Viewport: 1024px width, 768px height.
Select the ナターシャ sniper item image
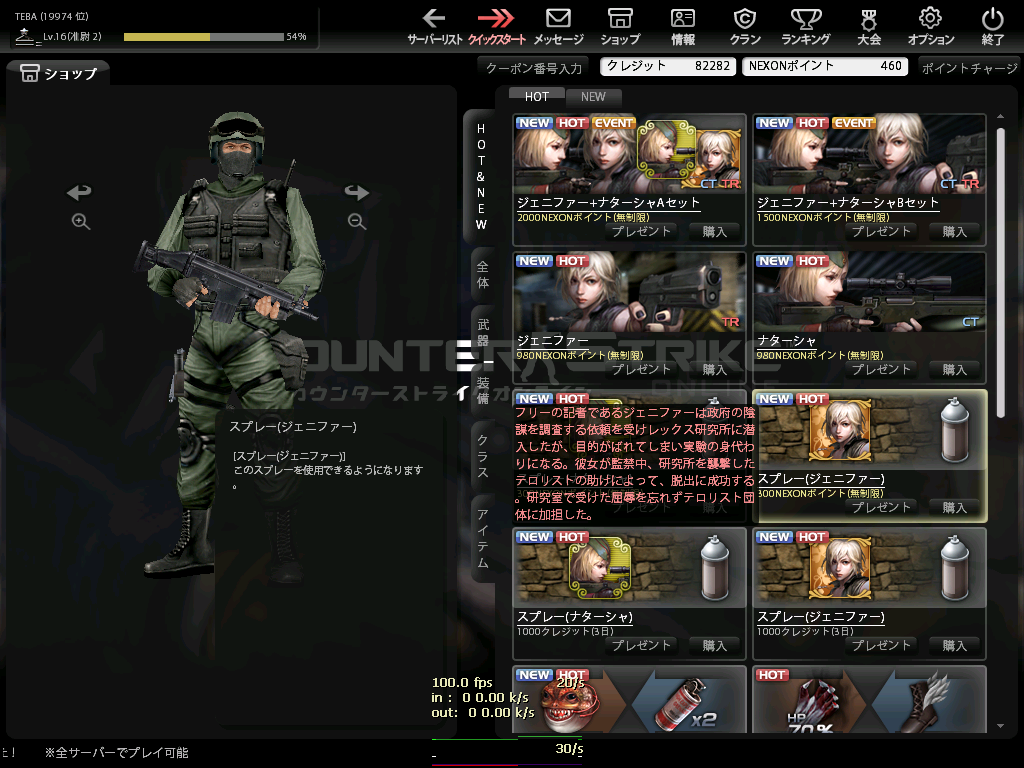(869, 292)
